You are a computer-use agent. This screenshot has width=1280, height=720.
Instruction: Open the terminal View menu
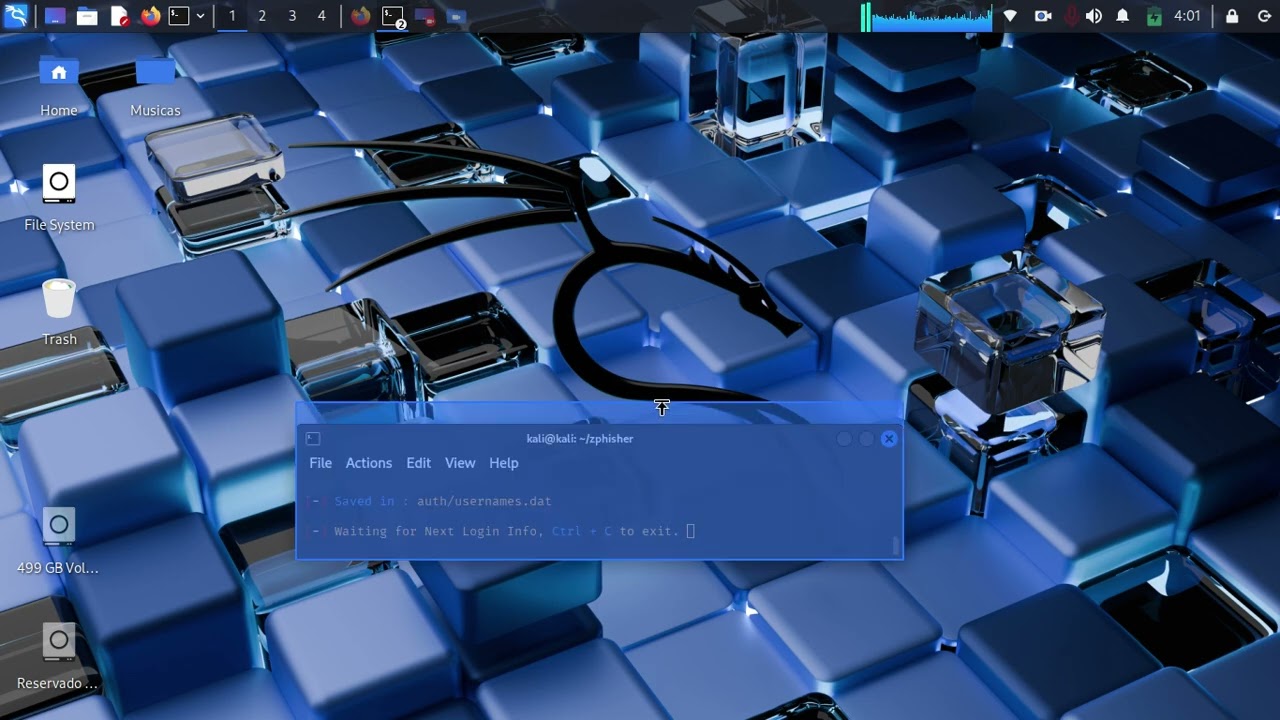tap(460, 463)
